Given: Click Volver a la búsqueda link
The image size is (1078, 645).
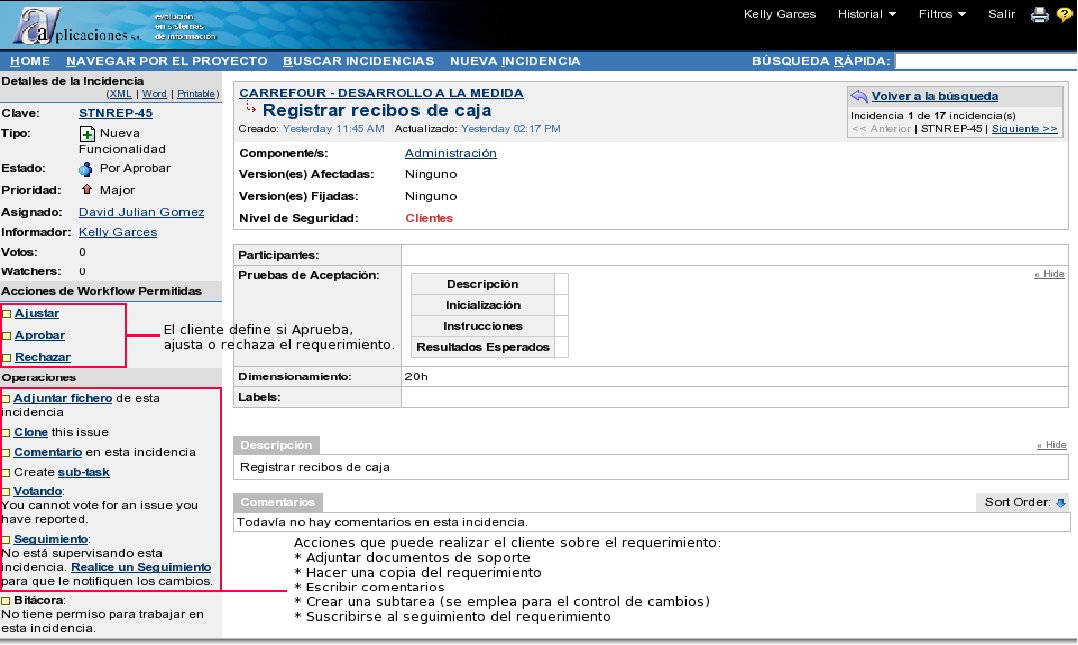Looking at the screenshot, I should pos(934,96).
